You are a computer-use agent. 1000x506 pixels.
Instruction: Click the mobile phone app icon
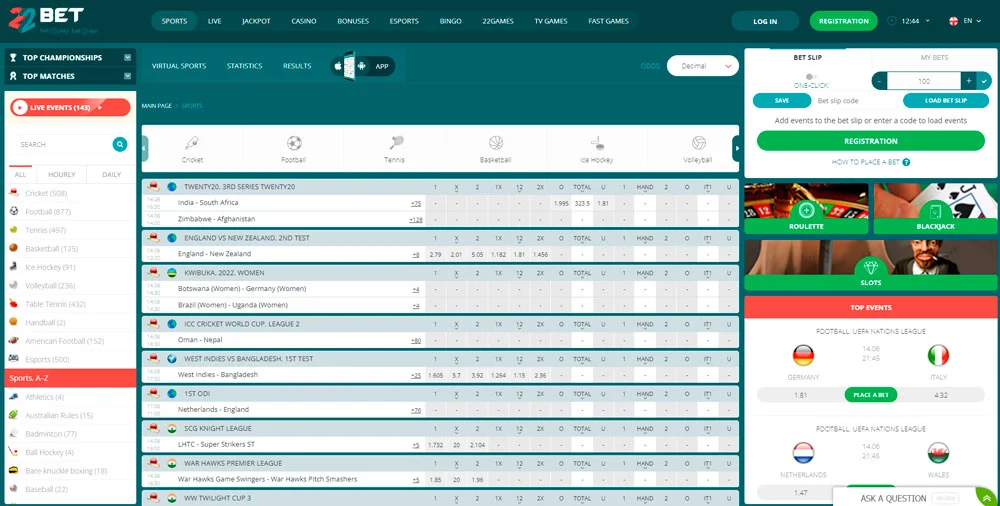click(349, 66)
